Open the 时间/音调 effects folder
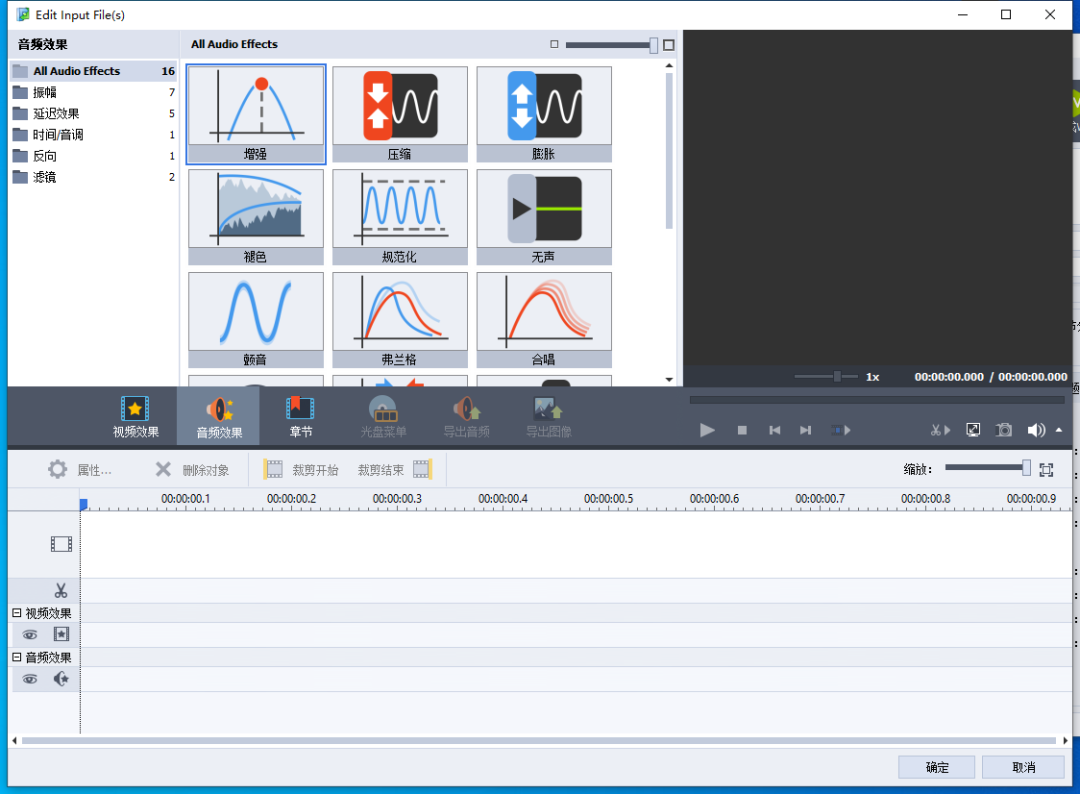This screenshot has height=794, width=1080. (94, 135)
